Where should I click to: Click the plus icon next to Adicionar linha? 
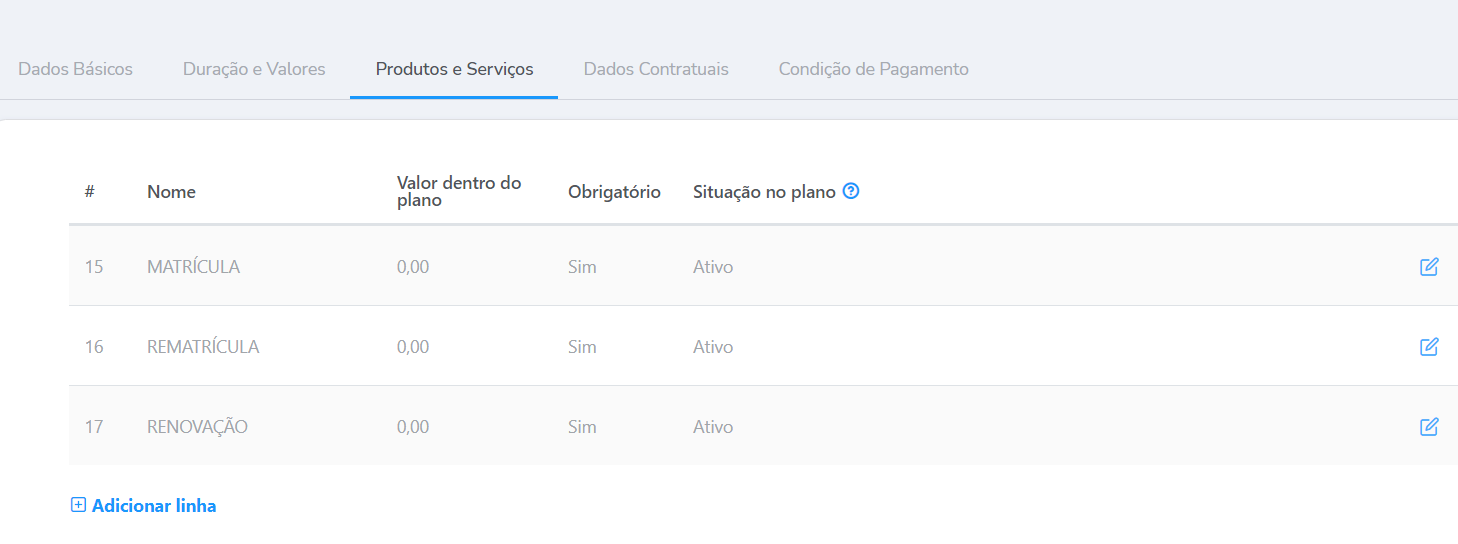(x=78, y=505)
